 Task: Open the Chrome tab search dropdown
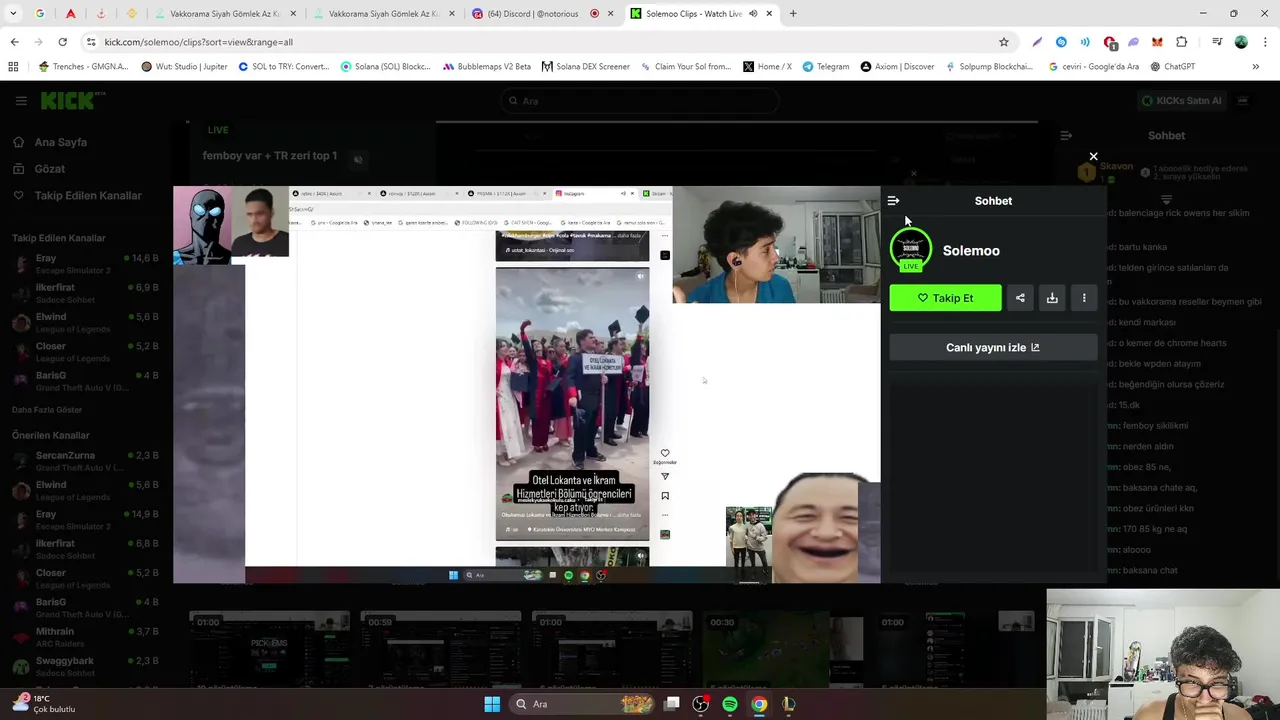click(x=13, y=14)
